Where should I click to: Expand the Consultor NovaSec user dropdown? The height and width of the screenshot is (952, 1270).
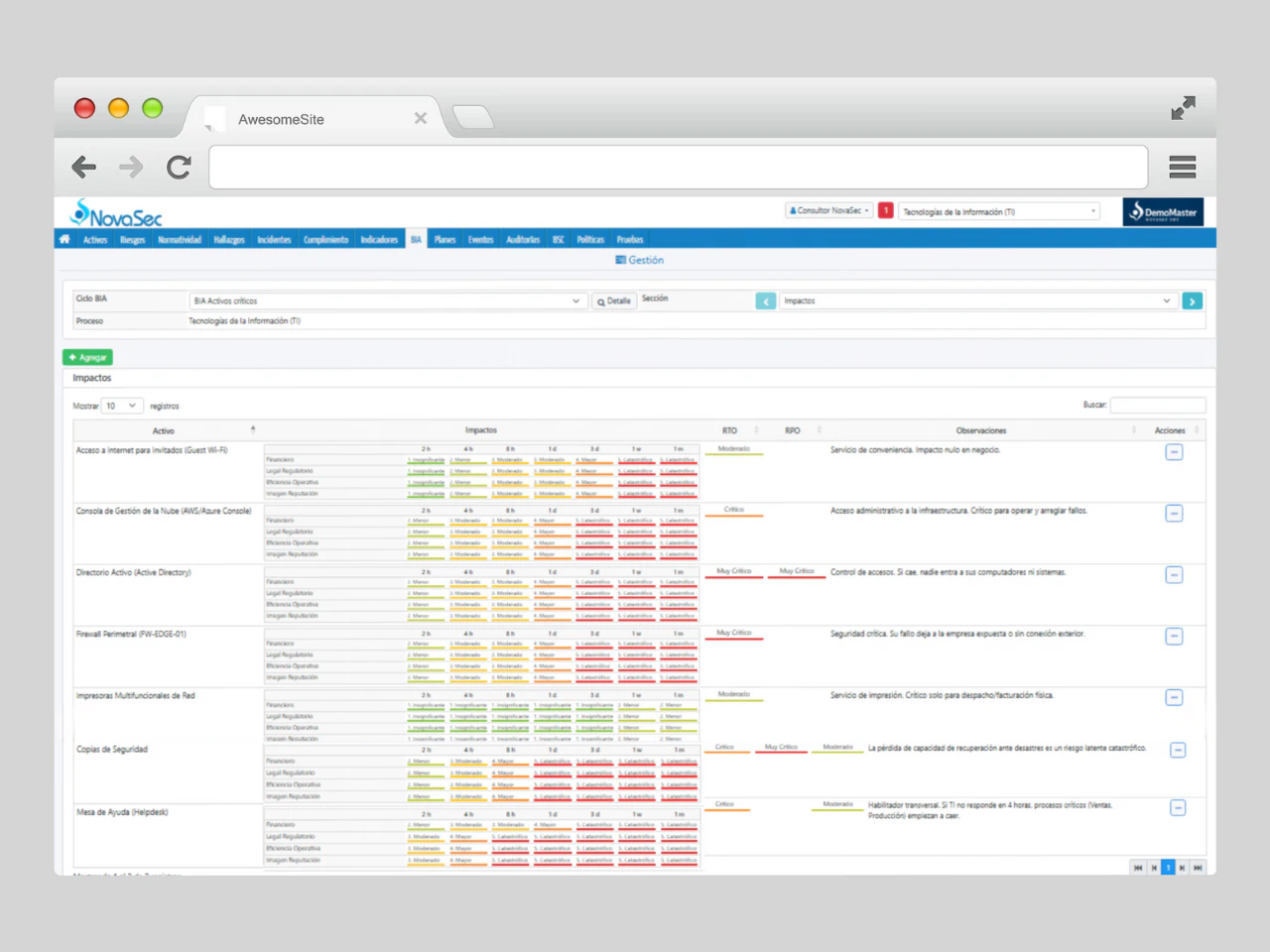[828, 210]
